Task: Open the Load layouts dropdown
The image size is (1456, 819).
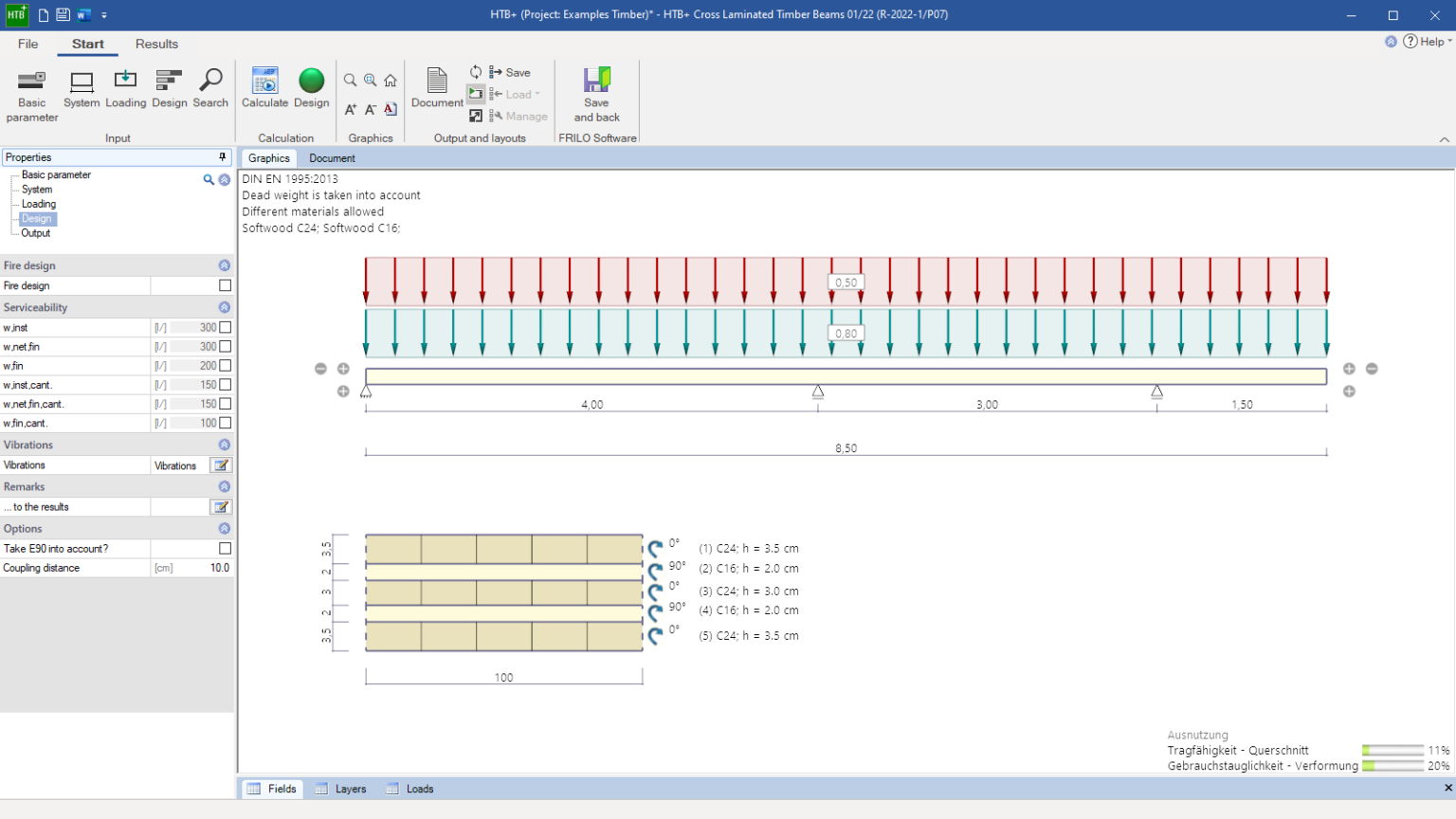Action: tap(517, 95)
